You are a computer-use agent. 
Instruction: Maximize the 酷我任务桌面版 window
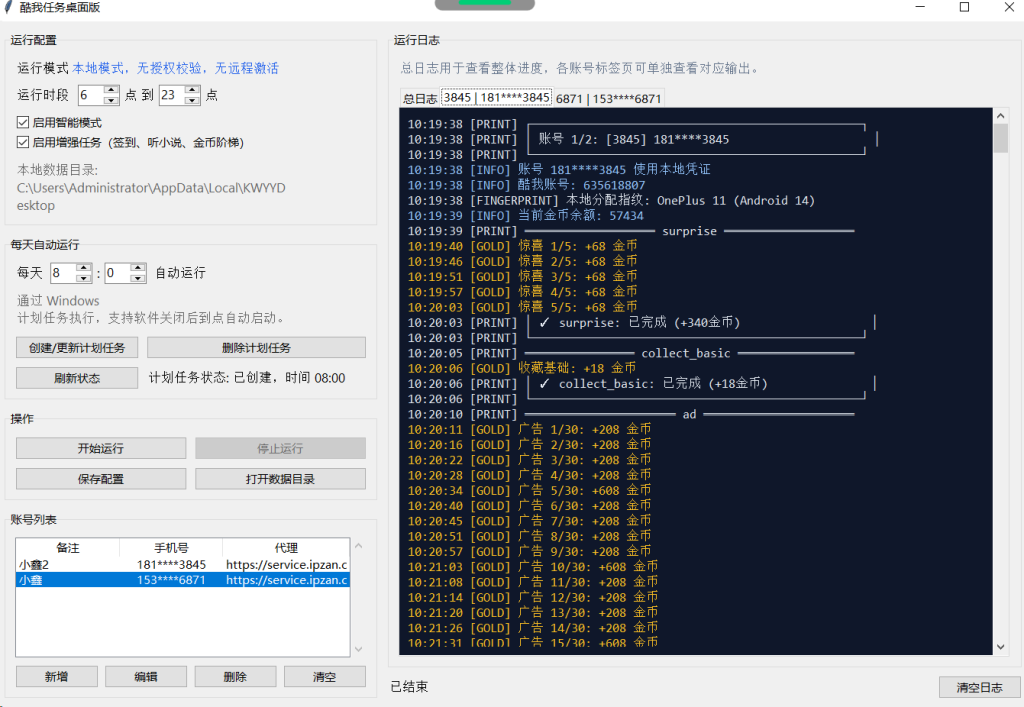964,8
